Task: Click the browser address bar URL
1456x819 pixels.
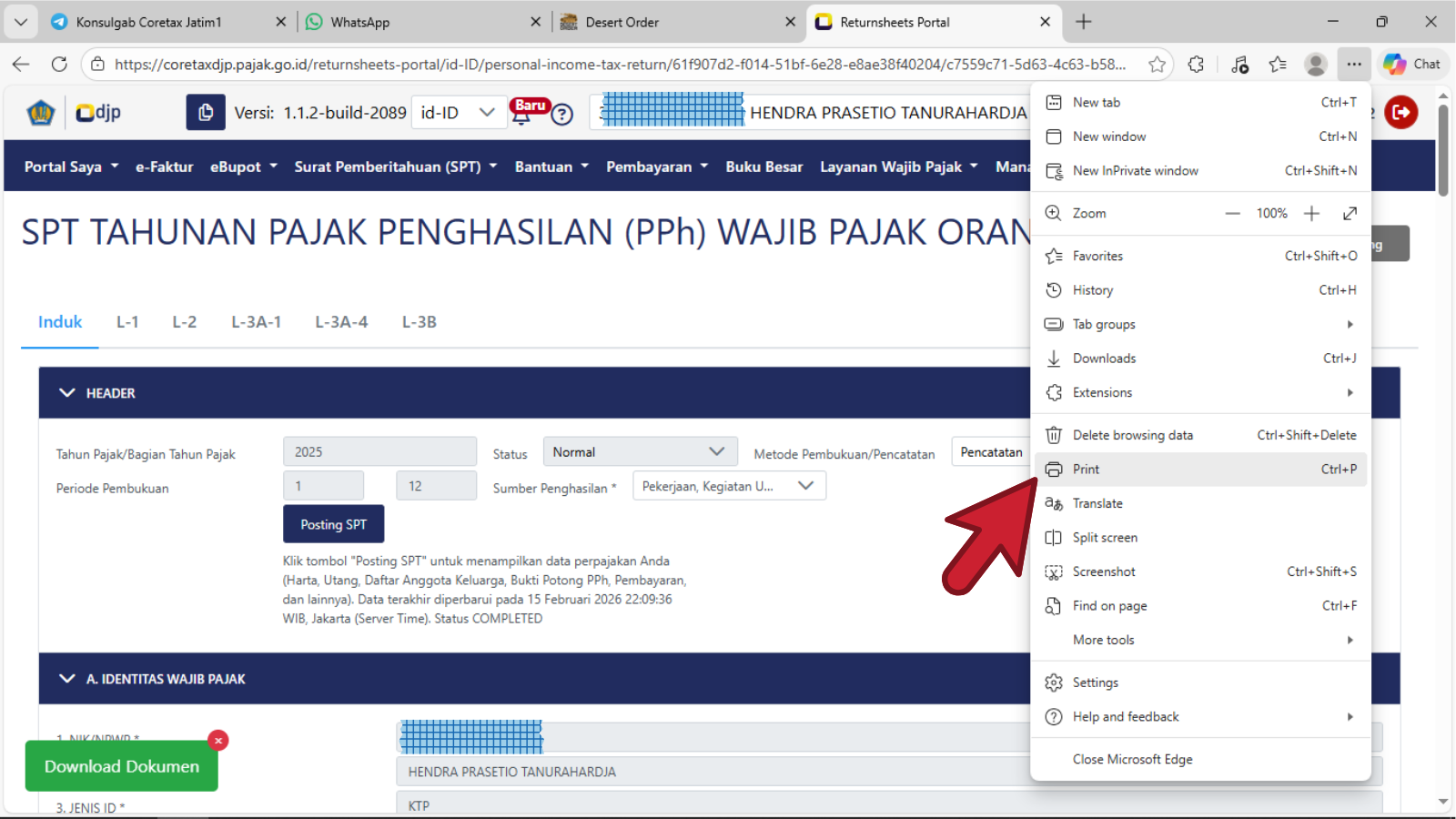Action: pyautogui.click(x=619, y=65)
